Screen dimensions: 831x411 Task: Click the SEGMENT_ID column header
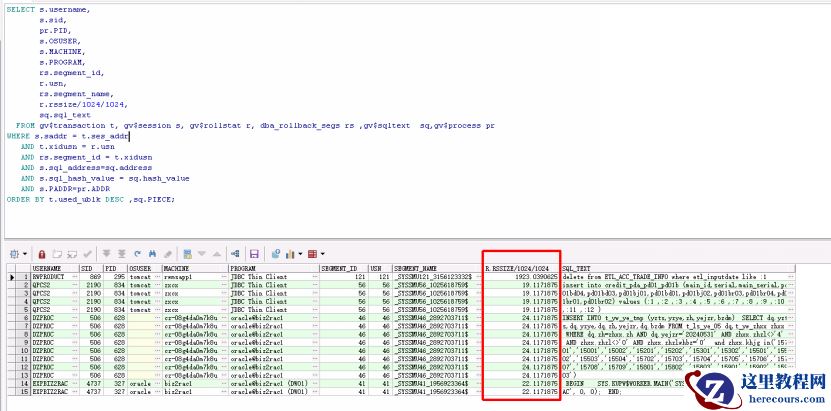(344, 269)
